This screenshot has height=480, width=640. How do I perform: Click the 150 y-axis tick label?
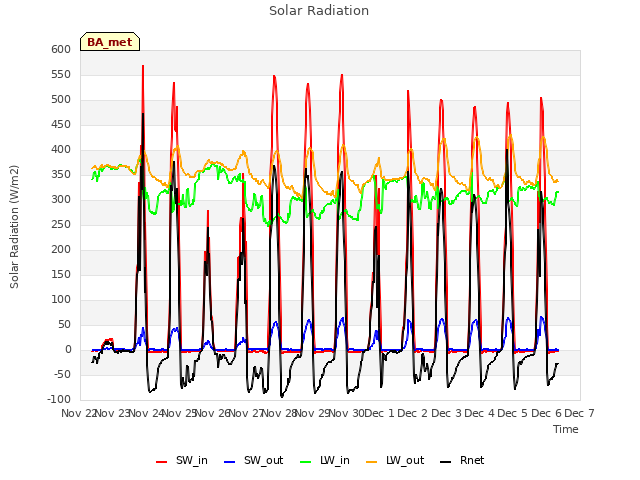pyautogui.click(x=61, y=274)
